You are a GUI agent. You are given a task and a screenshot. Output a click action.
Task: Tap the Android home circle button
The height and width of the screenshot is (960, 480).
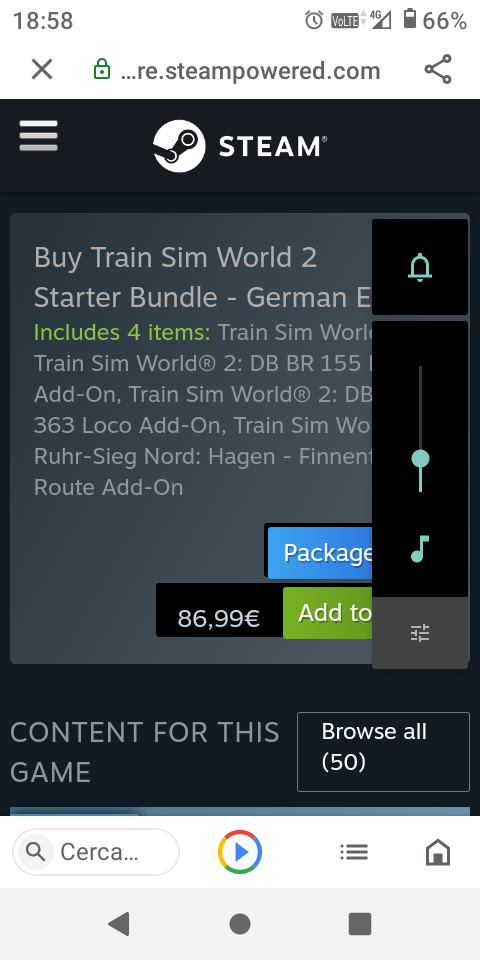(240, 923)
